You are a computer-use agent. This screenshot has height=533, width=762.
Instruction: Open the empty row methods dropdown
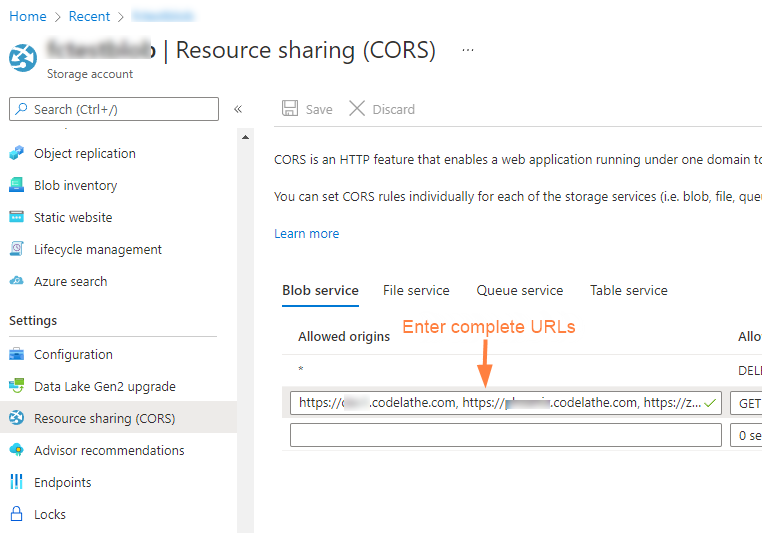(x=746, y=436)
